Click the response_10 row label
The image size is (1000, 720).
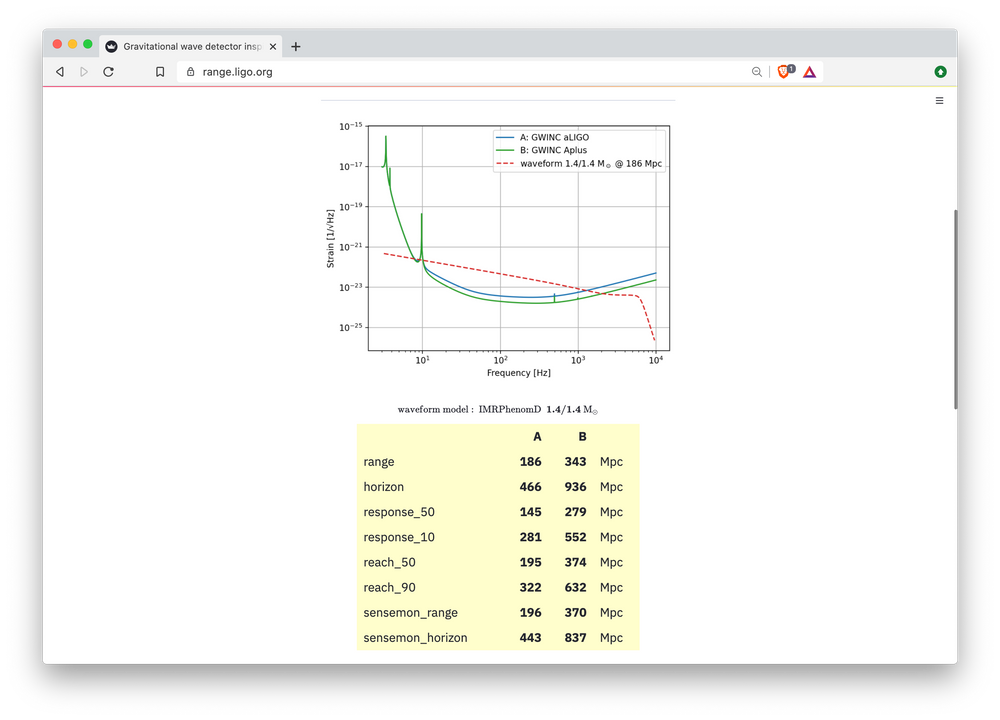399,538
